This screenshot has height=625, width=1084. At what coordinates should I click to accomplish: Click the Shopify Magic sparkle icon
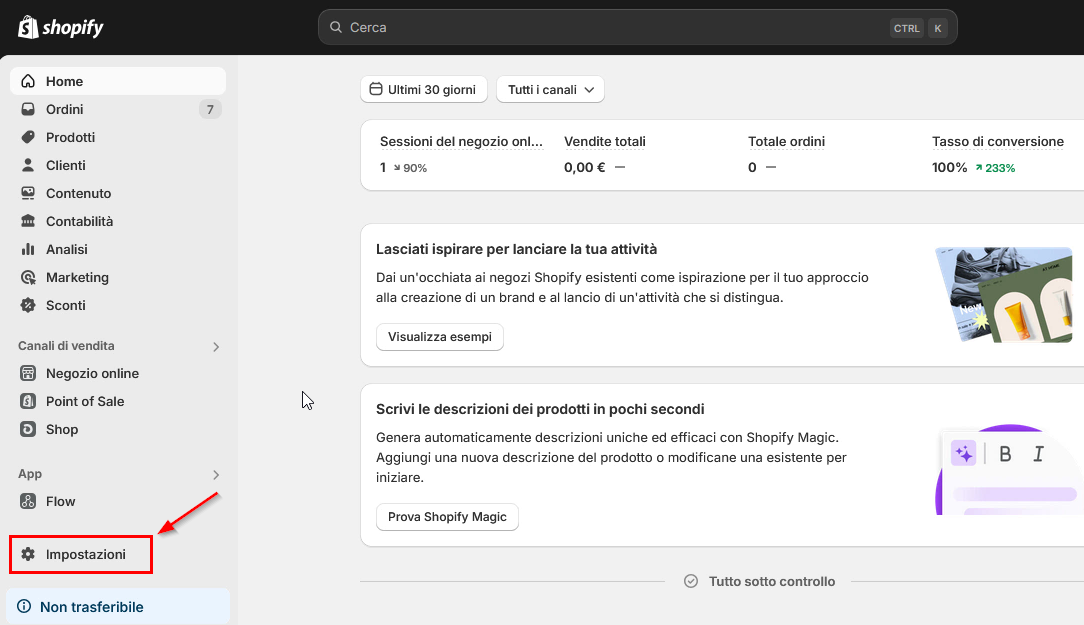[x=963, y=454]
